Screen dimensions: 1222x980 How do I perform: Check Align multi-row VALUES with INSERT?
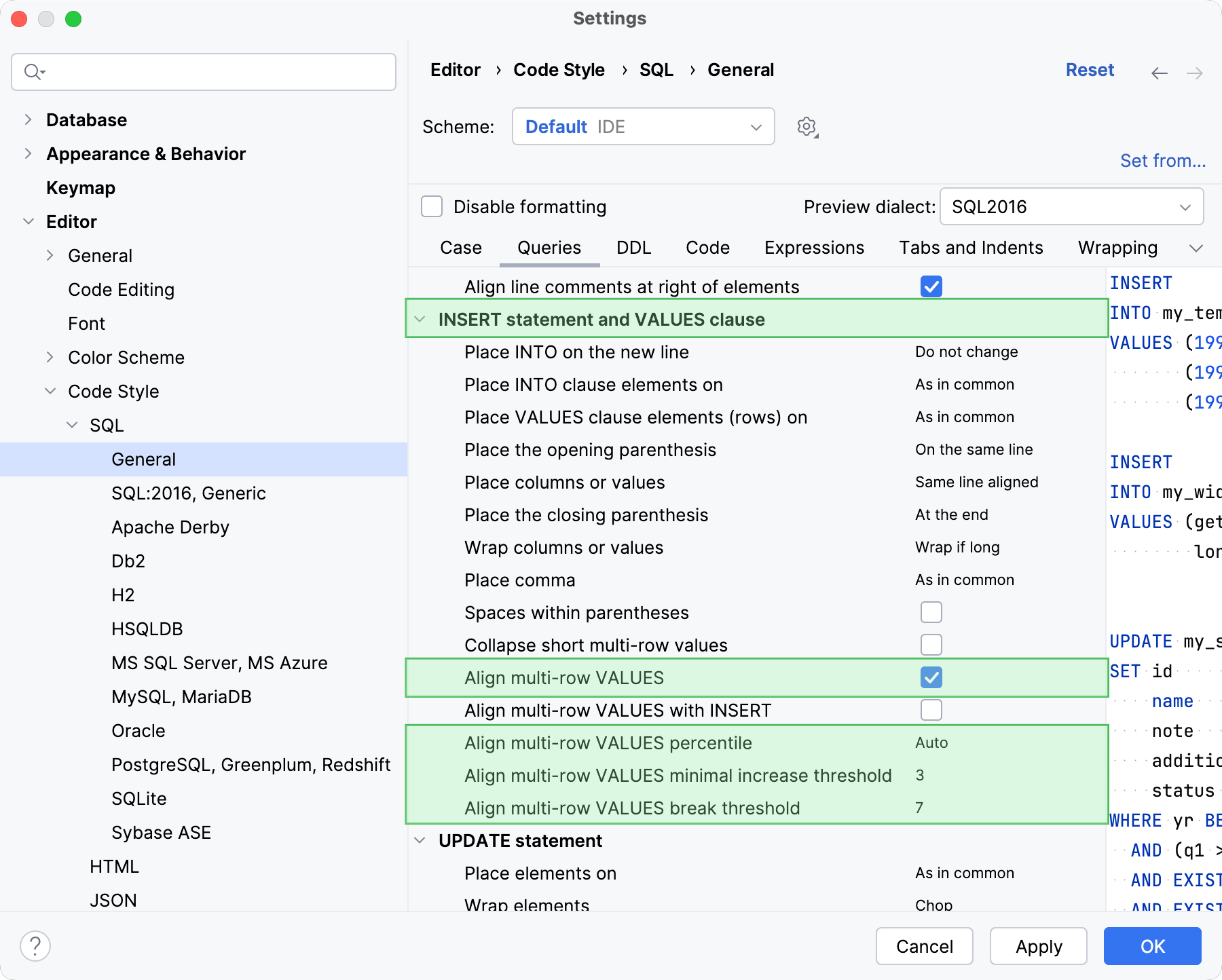931,710
